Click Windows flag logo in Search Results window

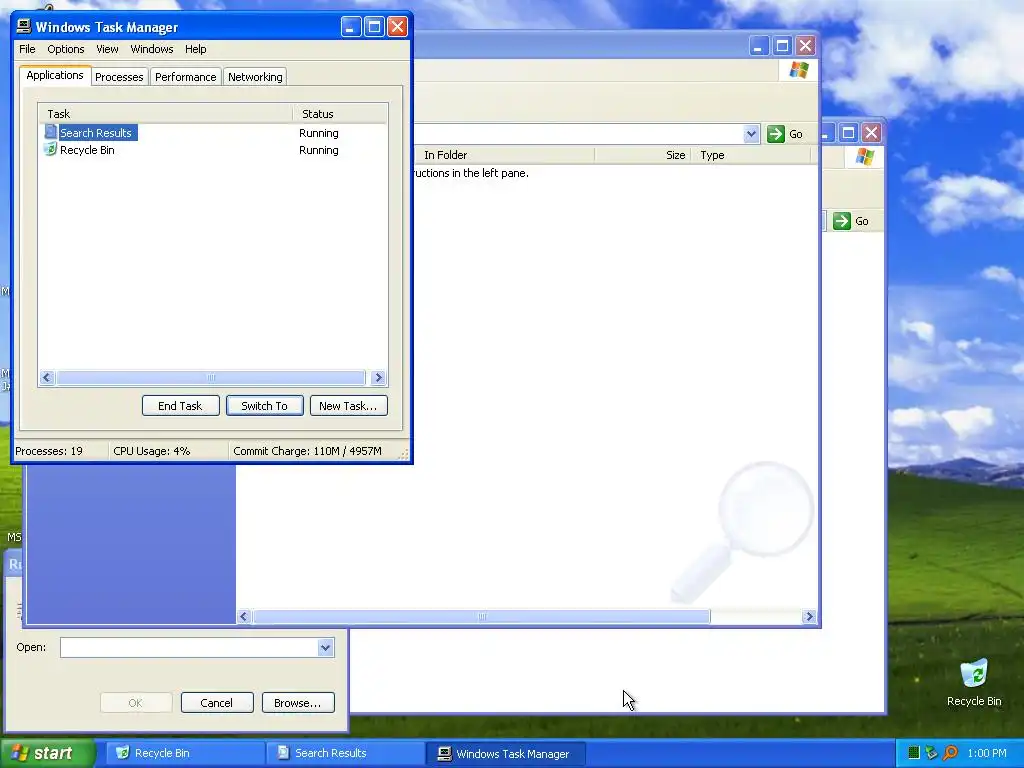click(x=798, y=70)
